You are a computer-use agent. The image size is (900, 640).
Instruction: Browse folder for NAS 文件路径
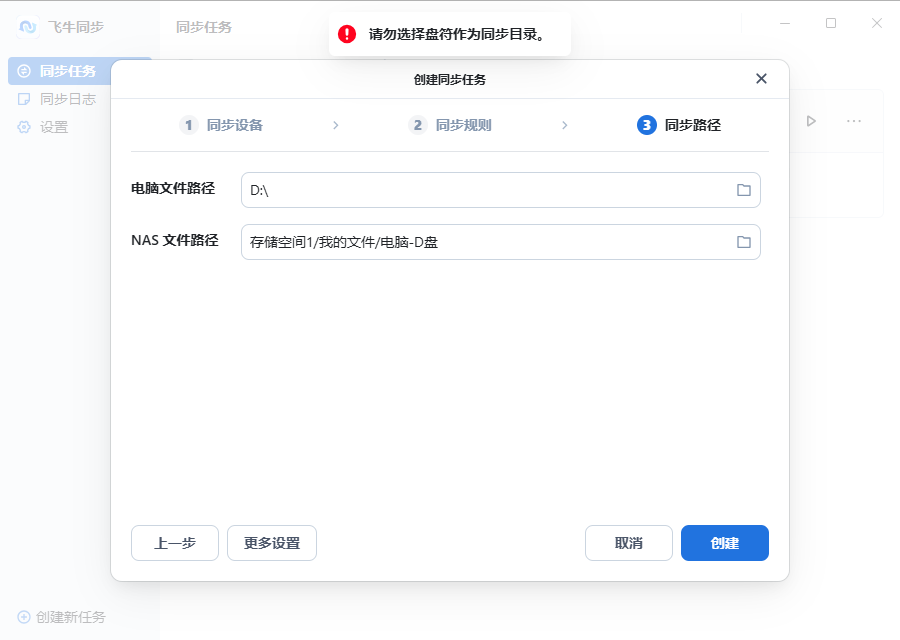(744, 242)
